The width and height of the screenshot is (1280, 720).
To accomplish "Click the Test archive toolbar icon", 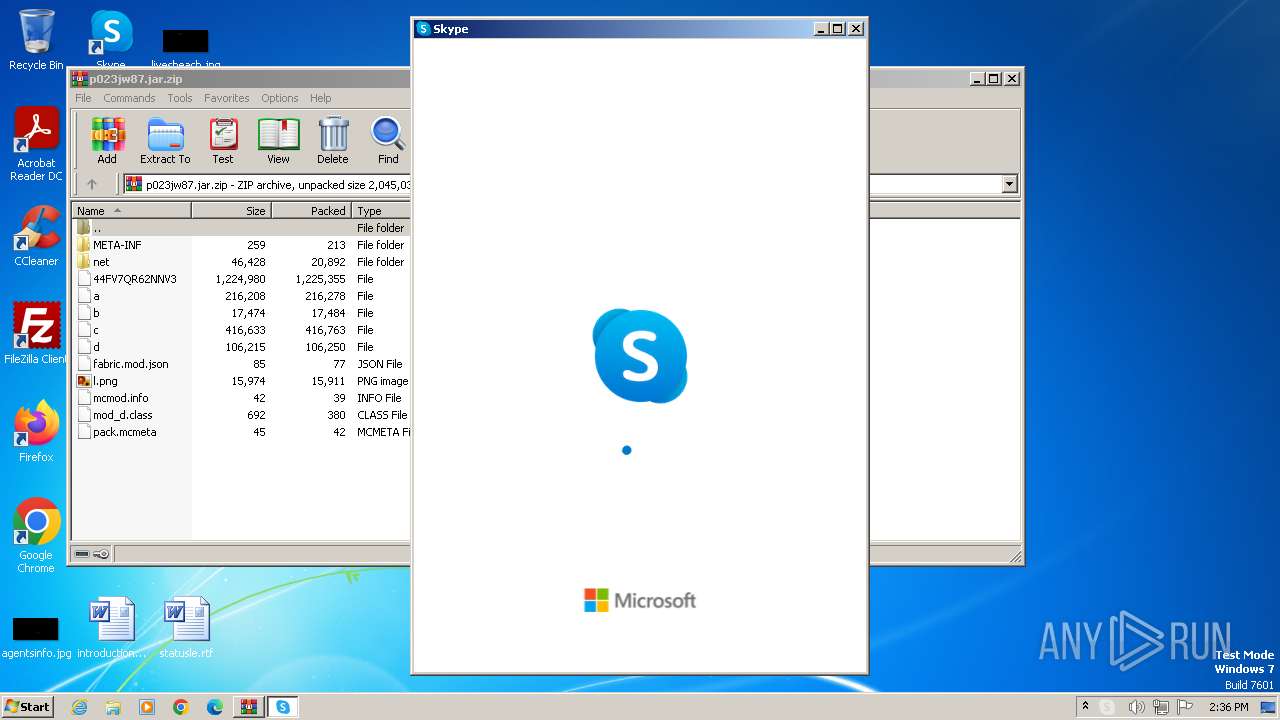I will pyautogui.click(x=222, y=141).
